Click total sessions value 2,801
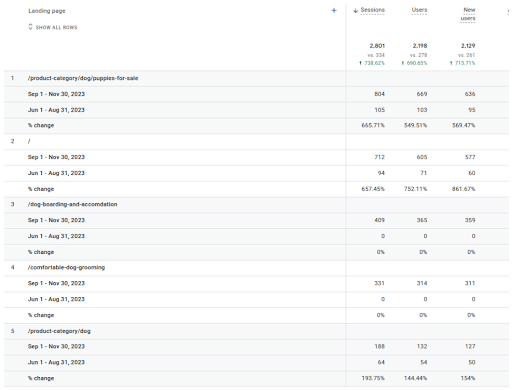Viewport: 512px width, 390px height. tap(377, 46)
